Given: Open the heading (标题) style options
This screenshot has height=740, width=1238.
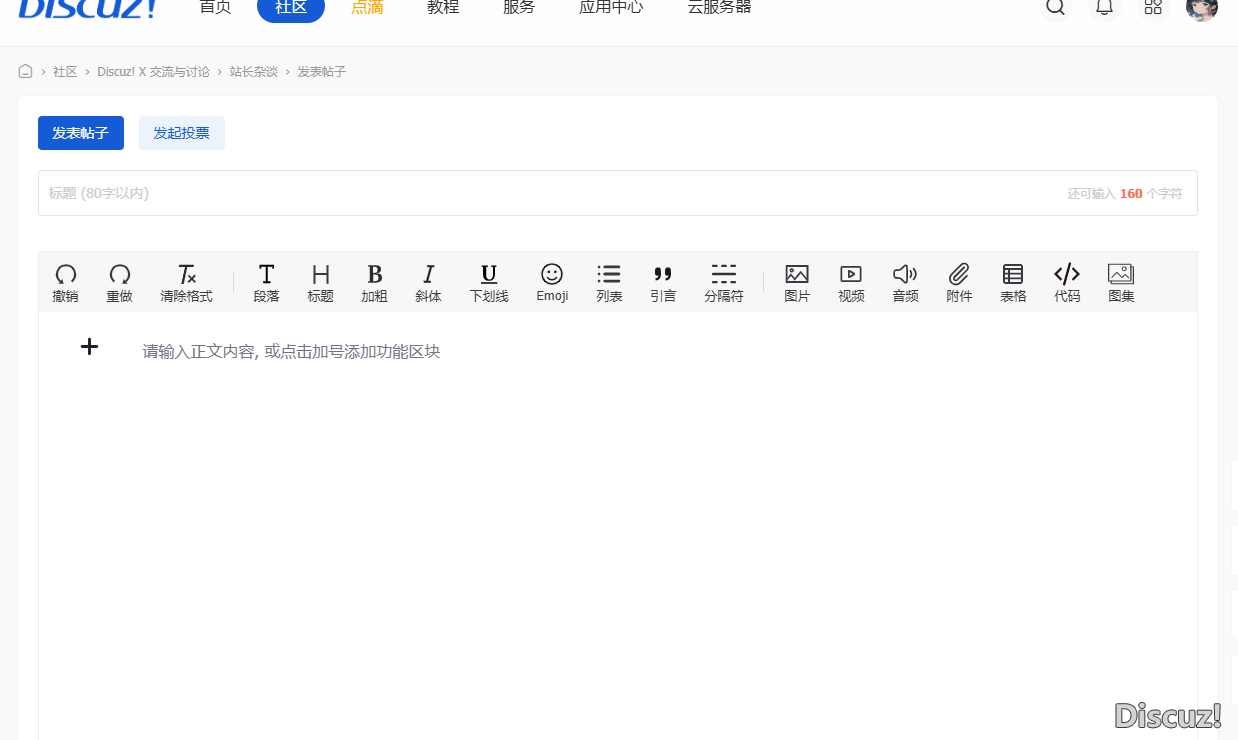Looking at the screenshot, I should pos(320,282).
